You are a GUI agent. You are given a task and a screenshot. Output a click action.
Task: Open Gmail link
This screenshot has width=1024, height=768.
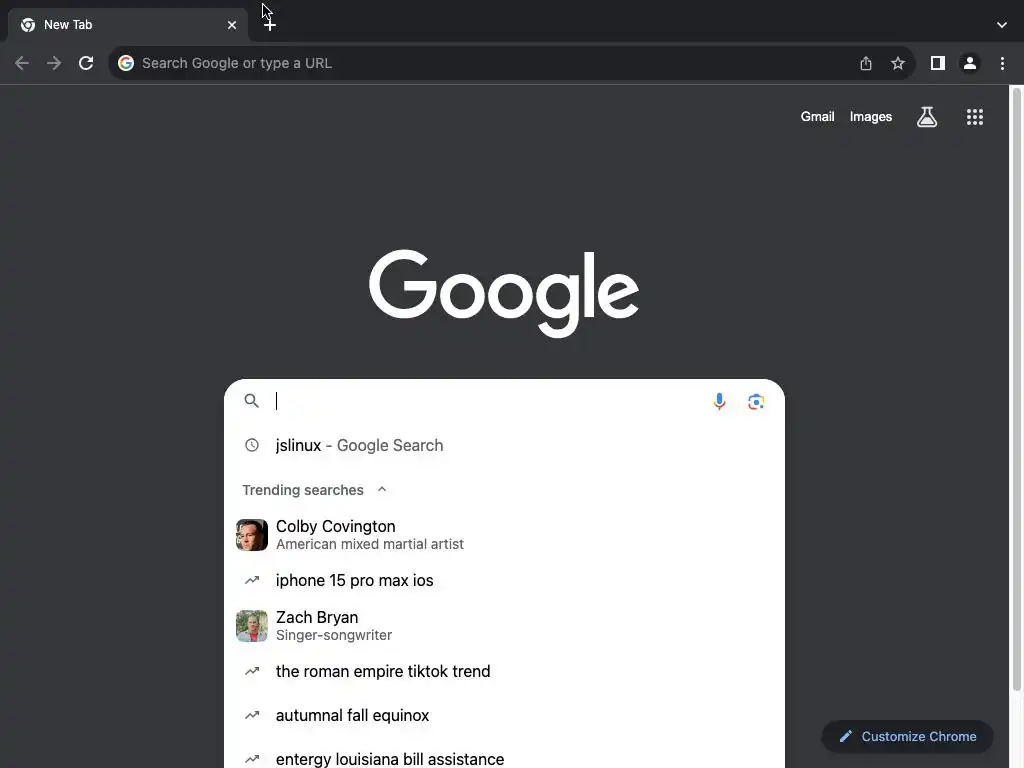pos(818,116)
